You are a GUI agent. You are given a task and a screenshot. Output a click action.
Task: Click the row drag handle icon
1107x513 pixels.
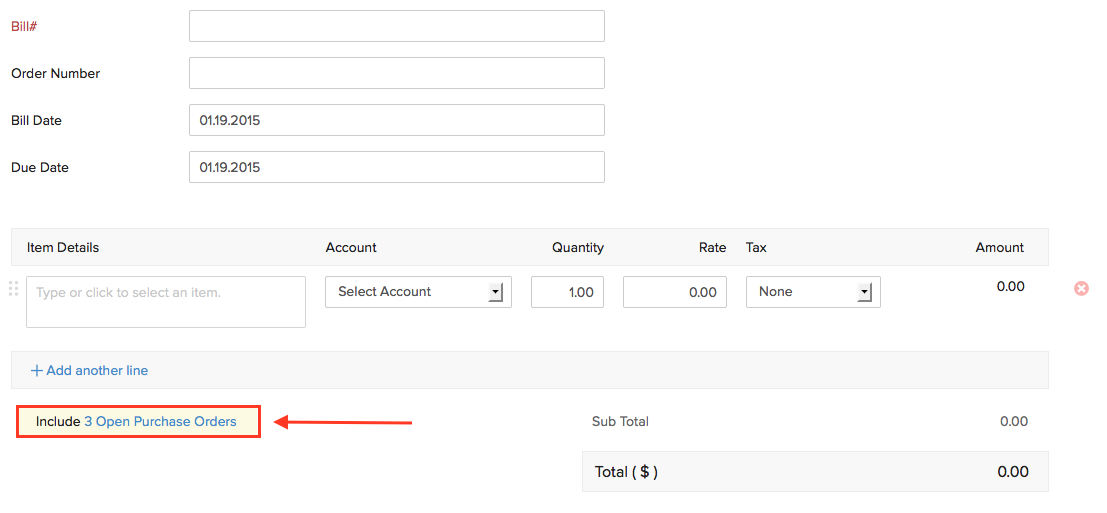13,289
